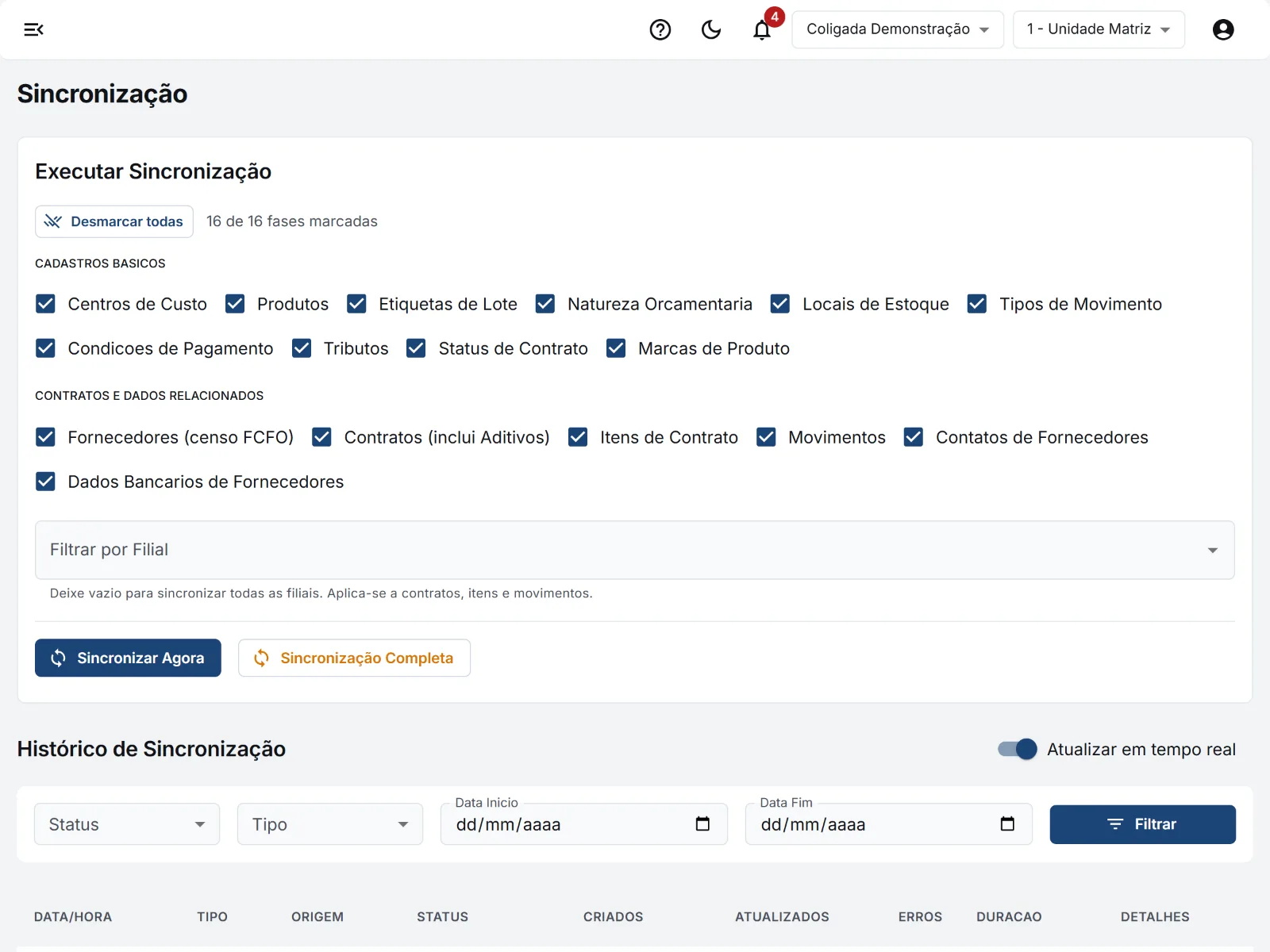Uncheck Locais de Estoque checkbox

pos(780,304)
